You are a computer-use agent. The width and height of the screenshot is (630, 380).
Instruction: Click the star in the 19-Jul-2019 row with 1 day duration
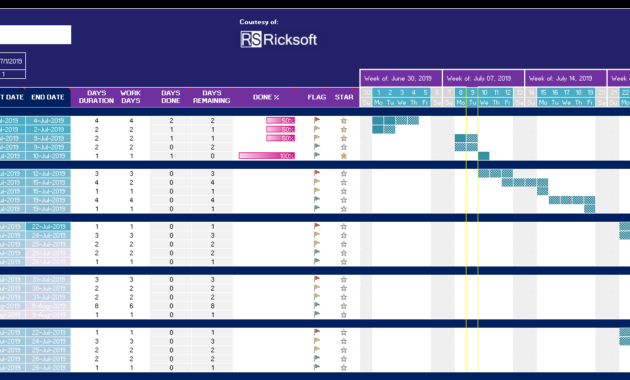coord(344,208)
